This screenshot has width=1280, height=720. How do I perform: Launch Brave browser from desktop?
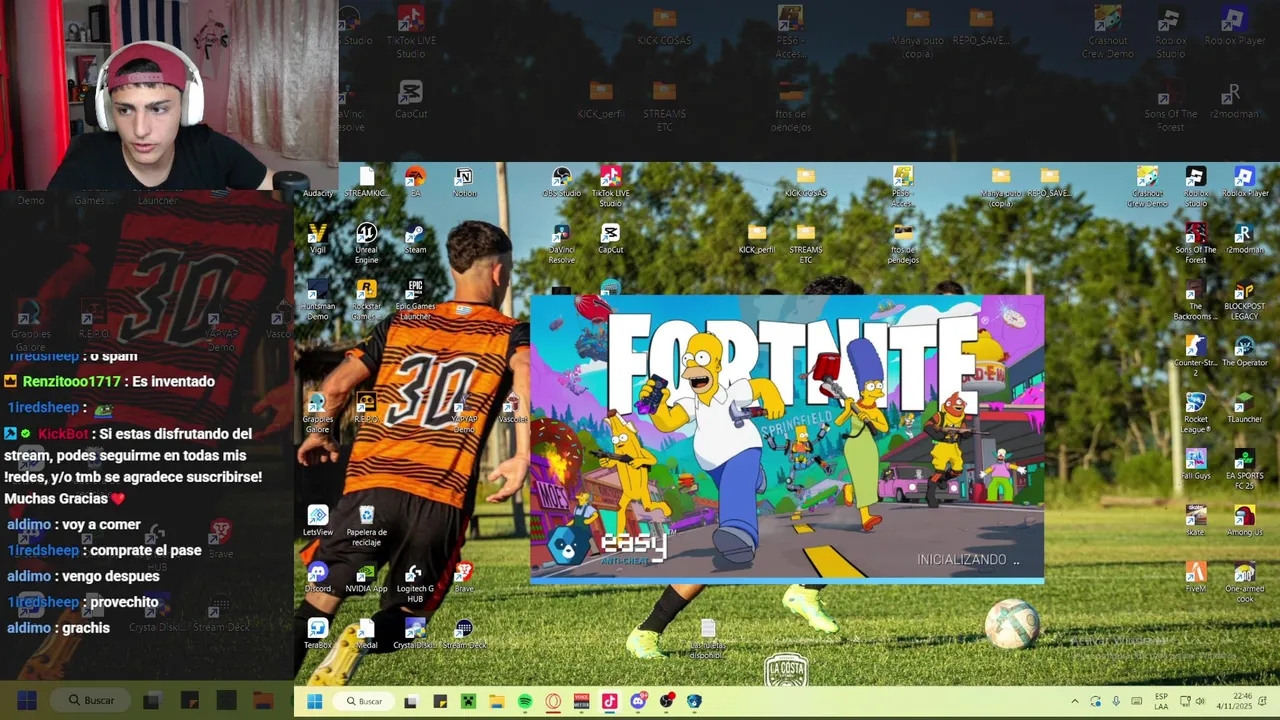(463, 577)
